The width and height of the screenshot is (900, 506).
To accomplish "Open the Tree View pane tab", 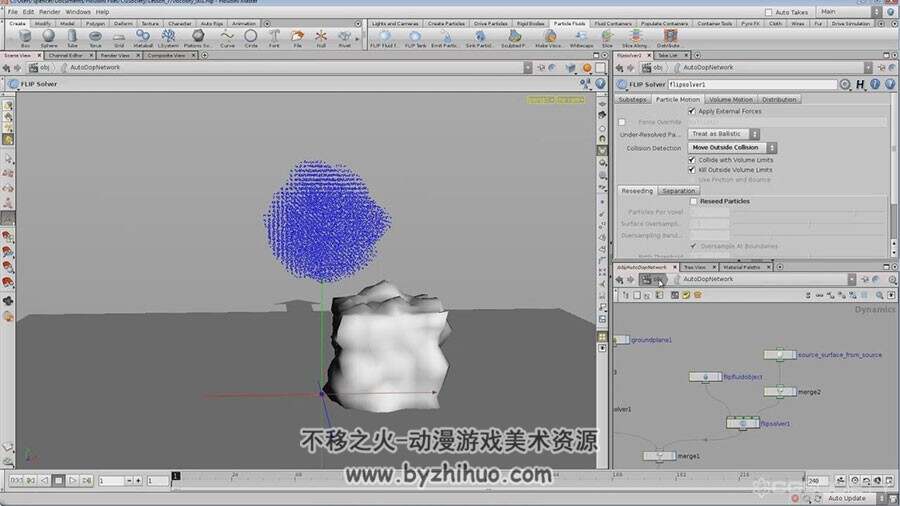I will coord(695,267).
